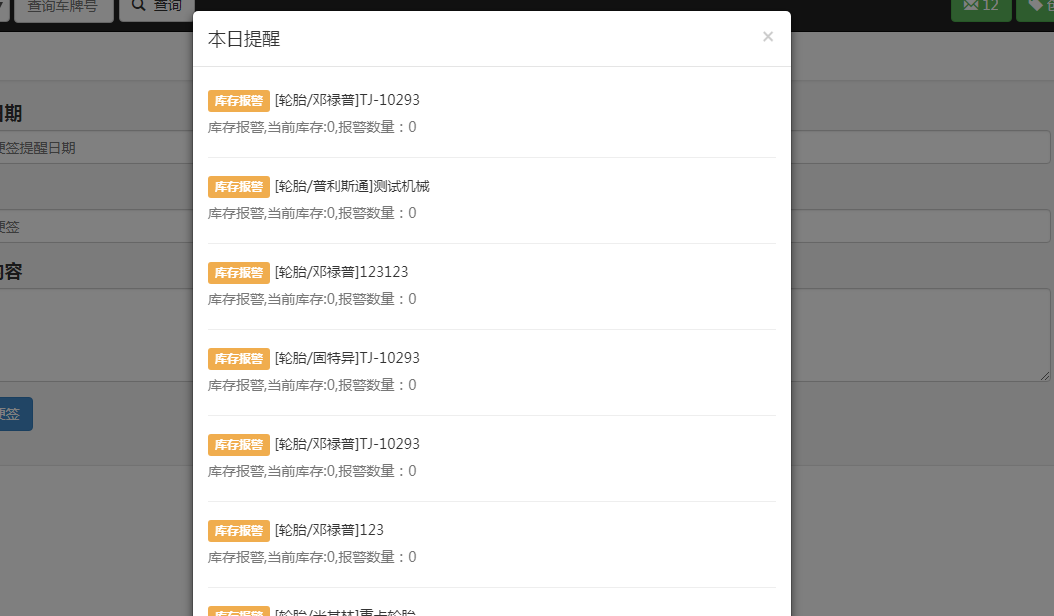1054x616 pixels.
Task: Open the [轮胎/固特异]TJ-10293 reminder entry
Action: pos(347,358)
